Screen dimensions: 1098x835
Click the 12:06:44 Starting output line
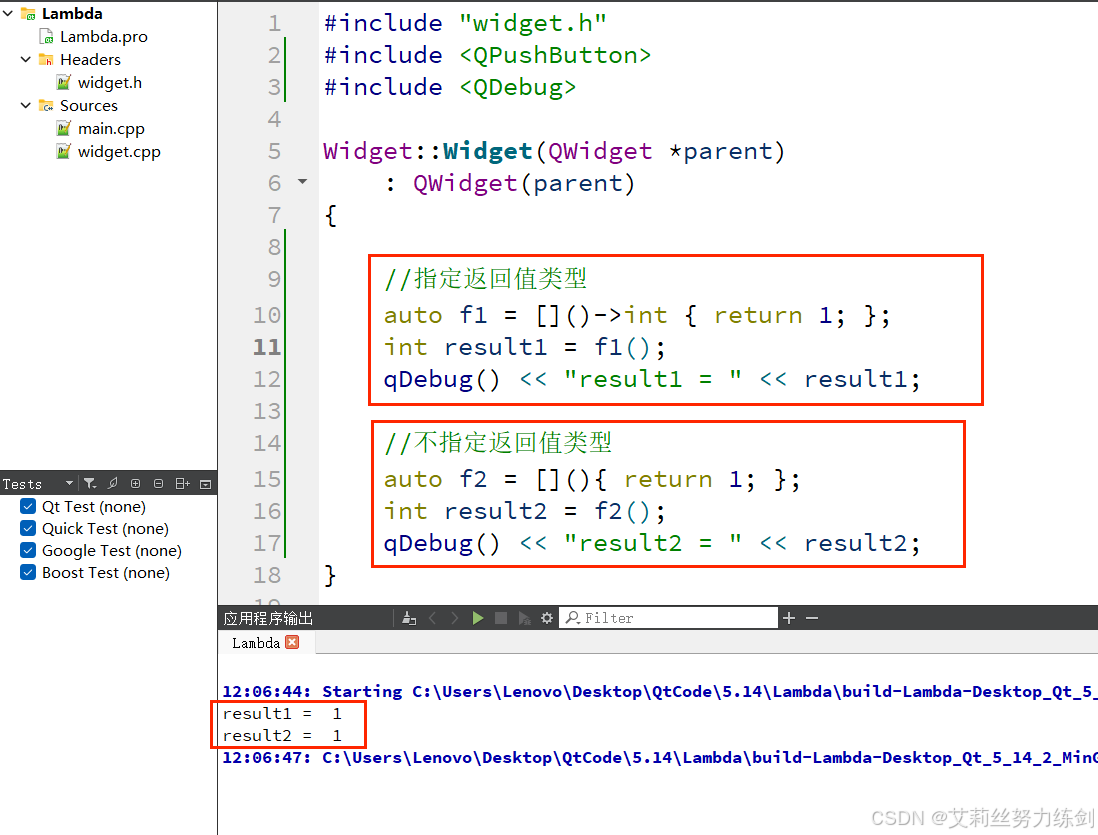pos(658,691)
